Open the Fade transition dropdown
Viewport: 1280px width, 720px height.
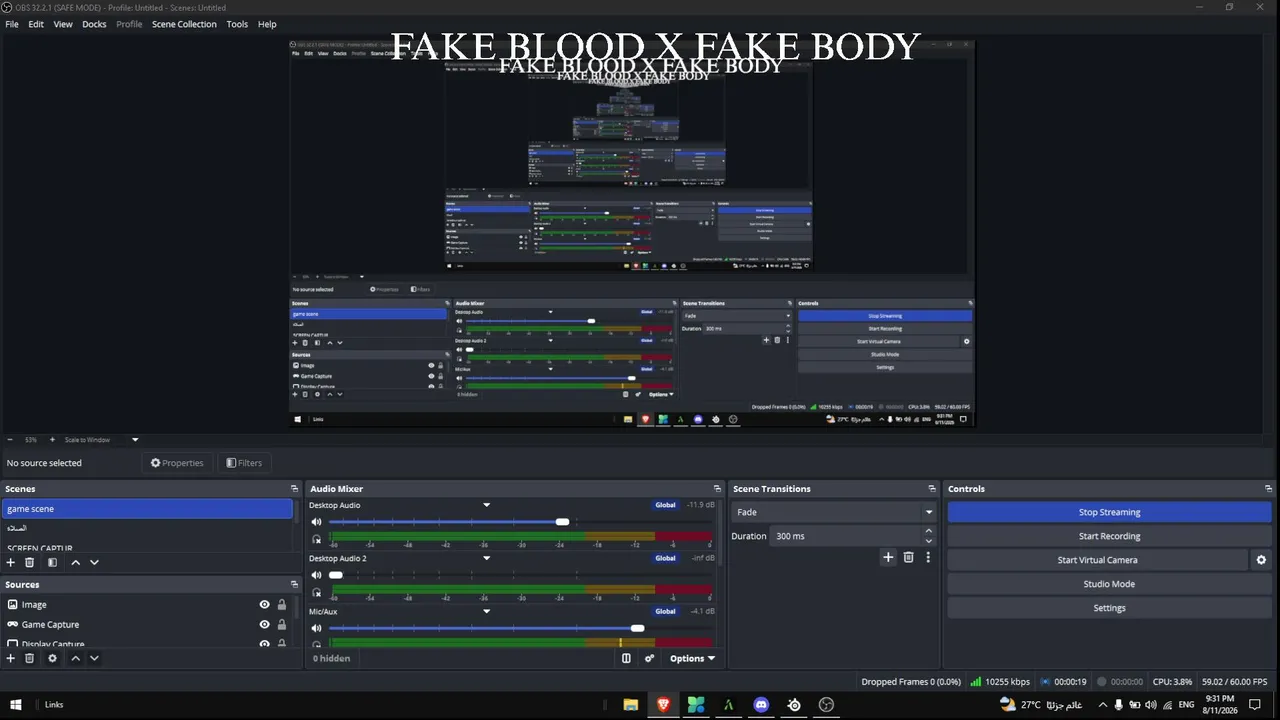[834, 512]
